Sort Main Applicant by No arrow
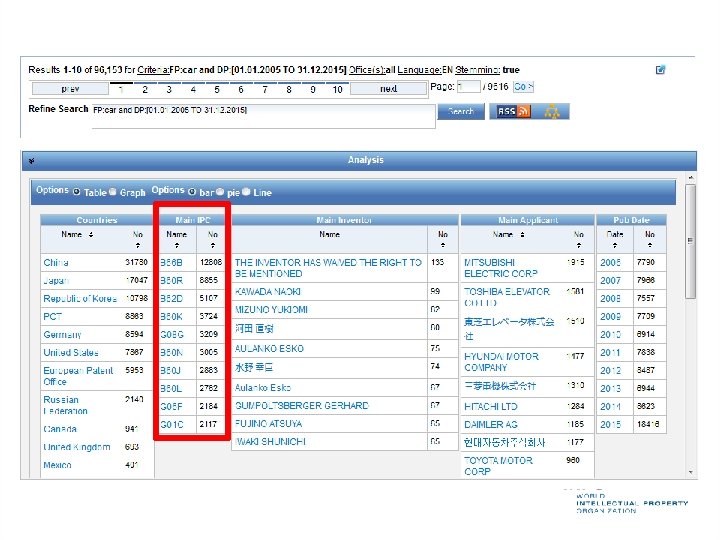 (579, 245)
